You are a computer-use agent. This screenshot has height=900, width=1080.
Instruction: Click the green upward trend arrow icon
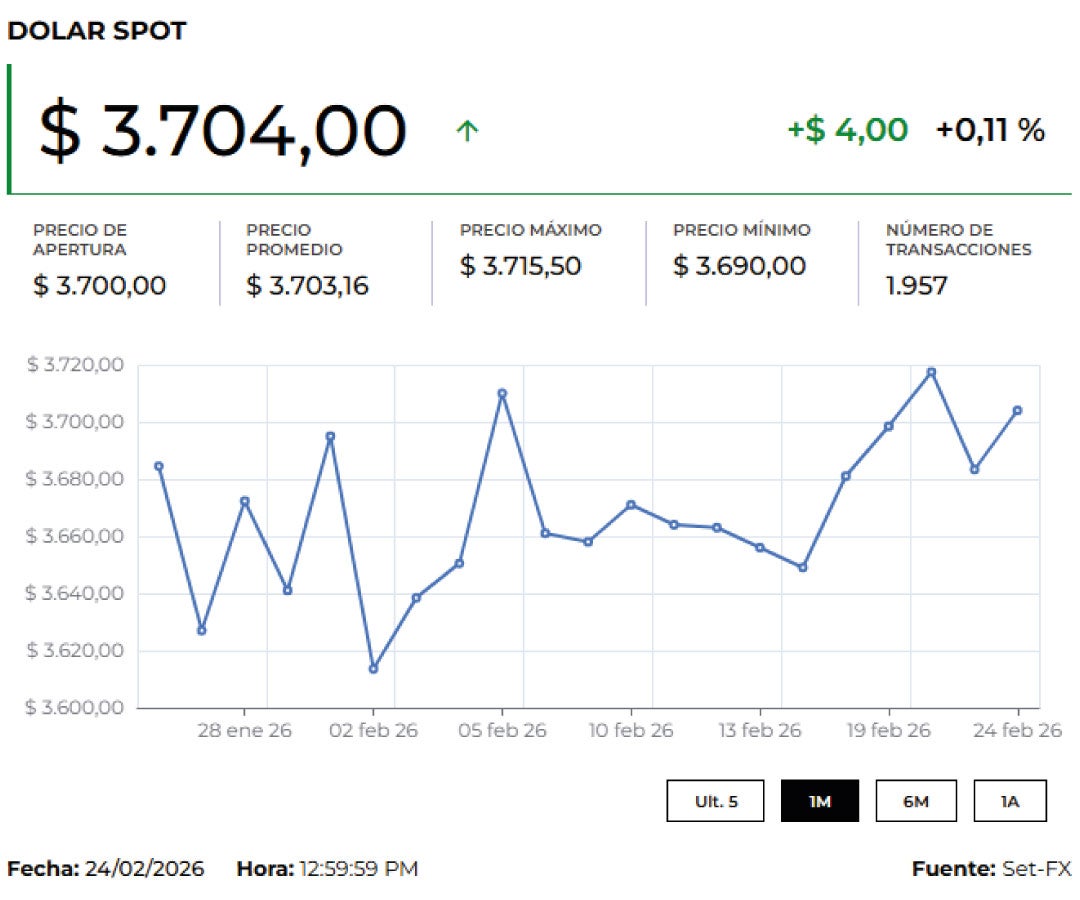tap(467, 130)
